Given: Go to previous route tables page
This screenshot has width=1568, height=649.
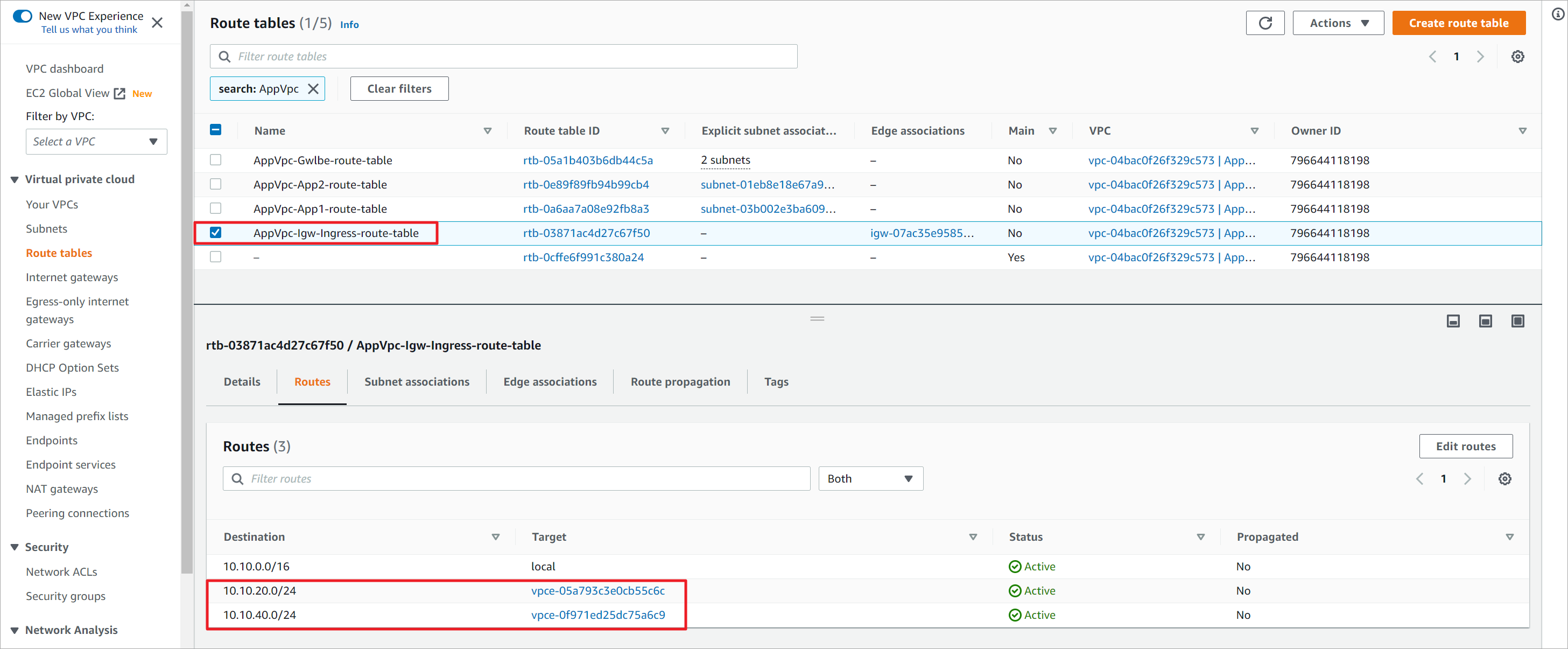Looking at the screenshot, I should tap(1432, 57).
